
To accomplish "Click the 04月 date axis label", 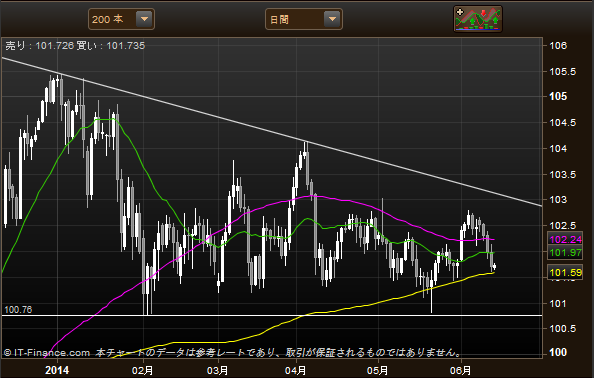I will pyautogui.click(x=295, y=370).
